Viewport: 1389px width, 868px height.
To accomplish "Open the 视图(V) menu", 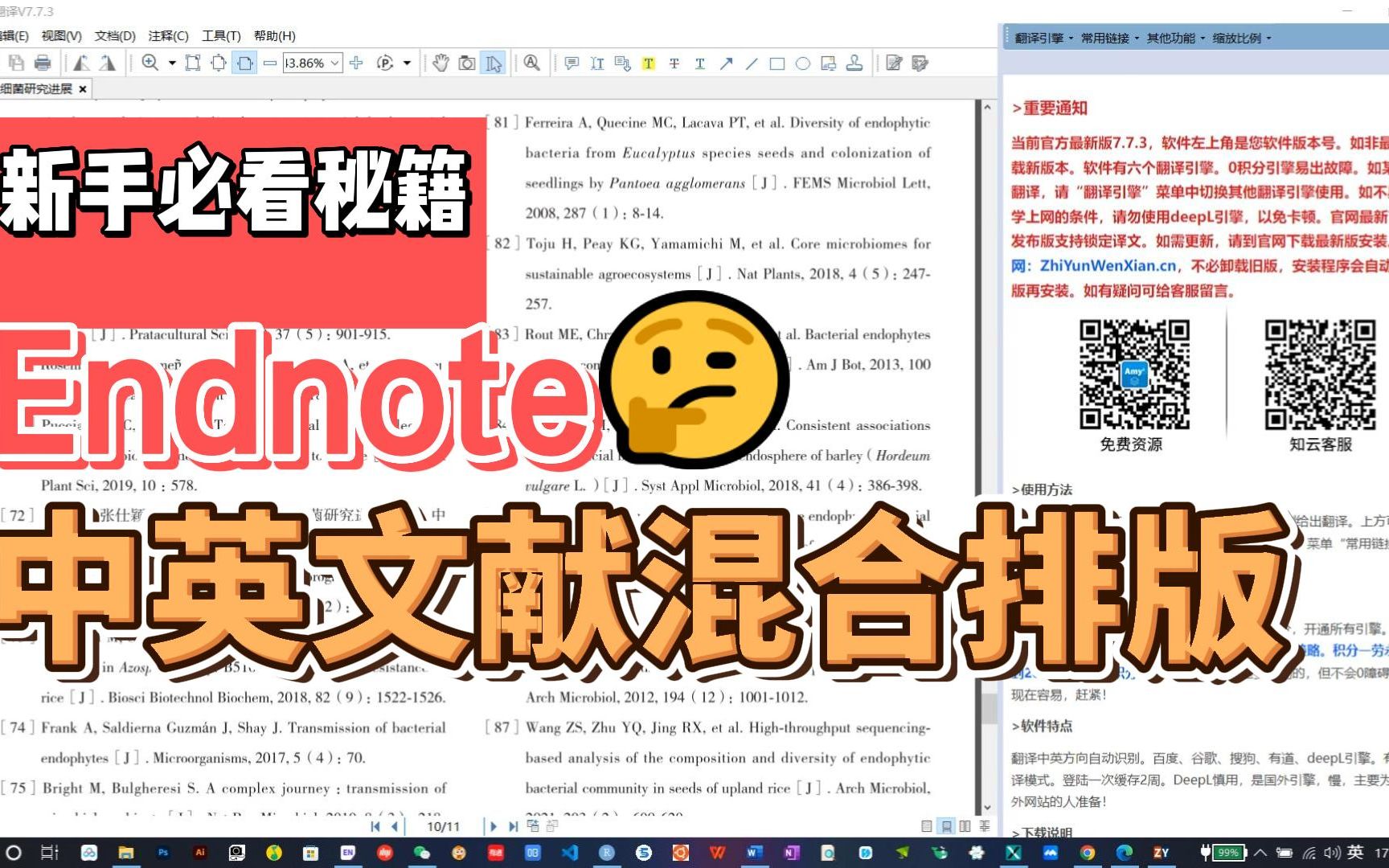I will (62, 36).
